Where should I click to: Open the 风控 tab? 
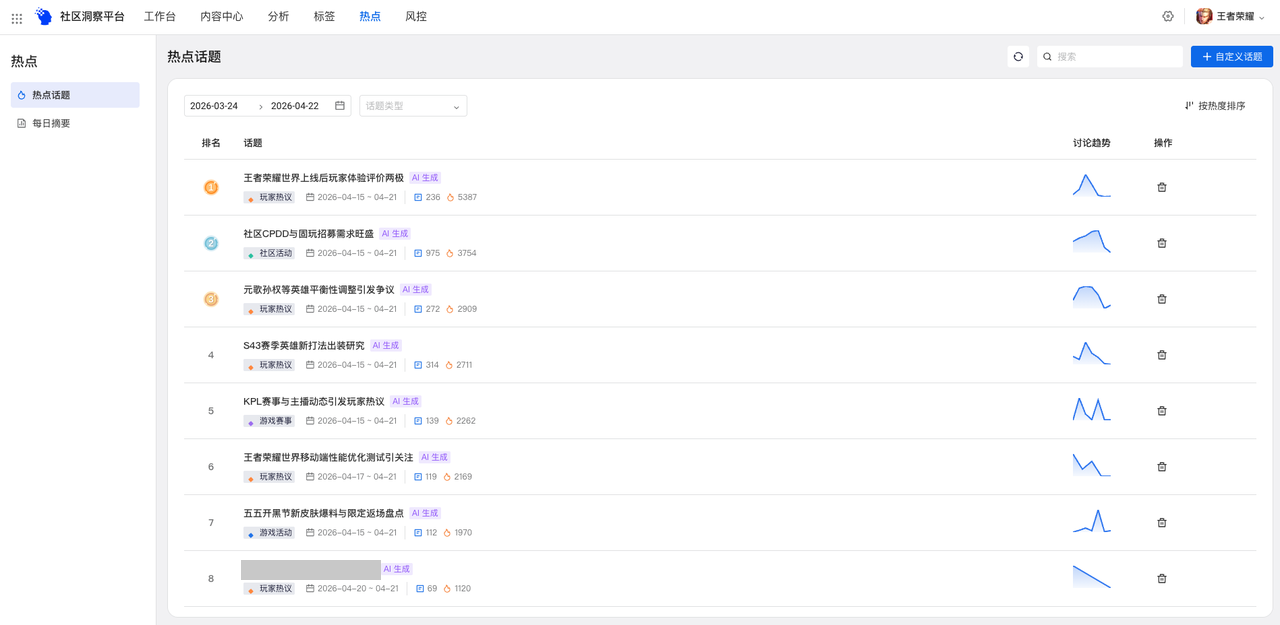pos(416,16)
